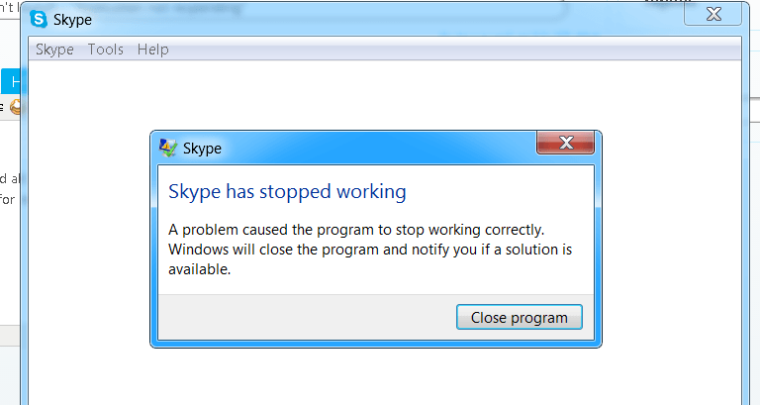Viewport: 760px width, 405px height.
Task: Dismiss the error dialog with its red X
Action: pos(566,144)
